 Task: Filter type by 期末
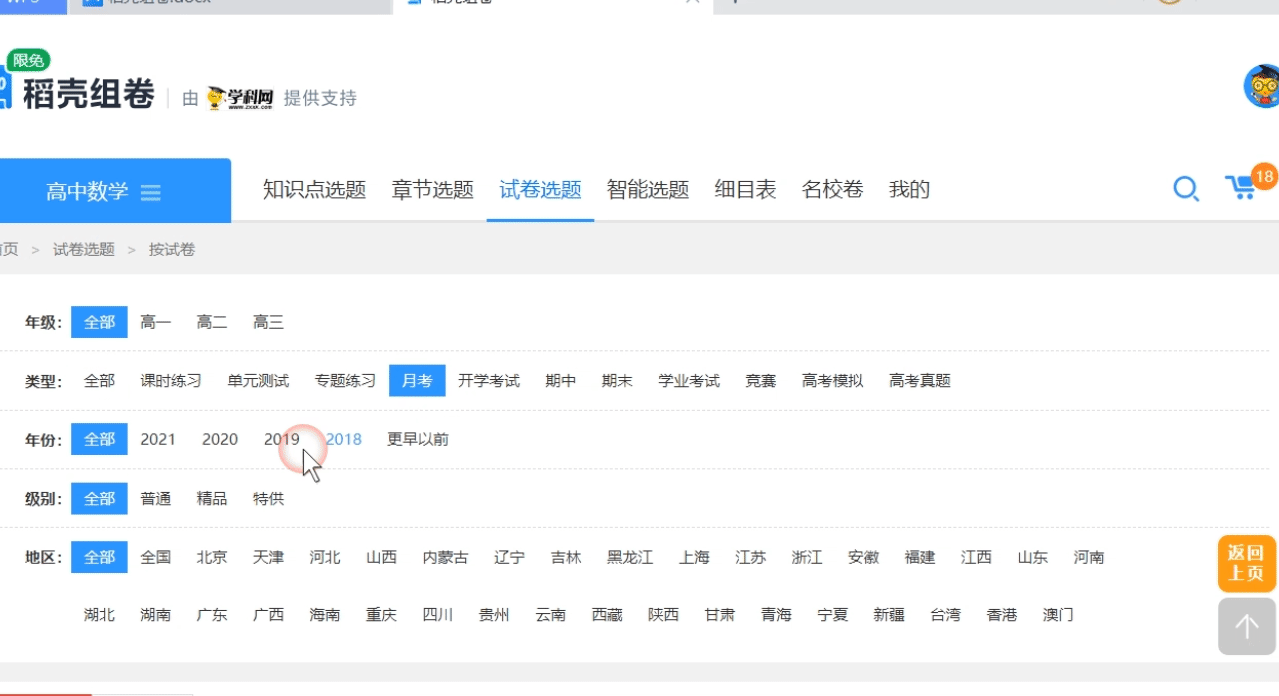617,380
